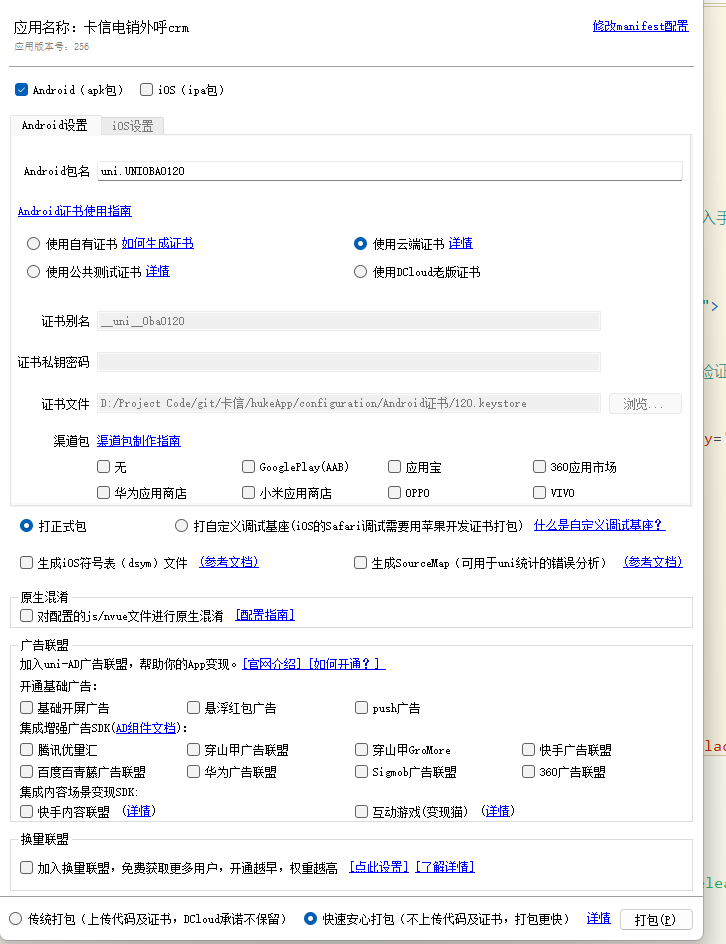This screenshot has width=726, height=944.
Task: Open 修改manifest配置 link
Action: click(640, 26)
